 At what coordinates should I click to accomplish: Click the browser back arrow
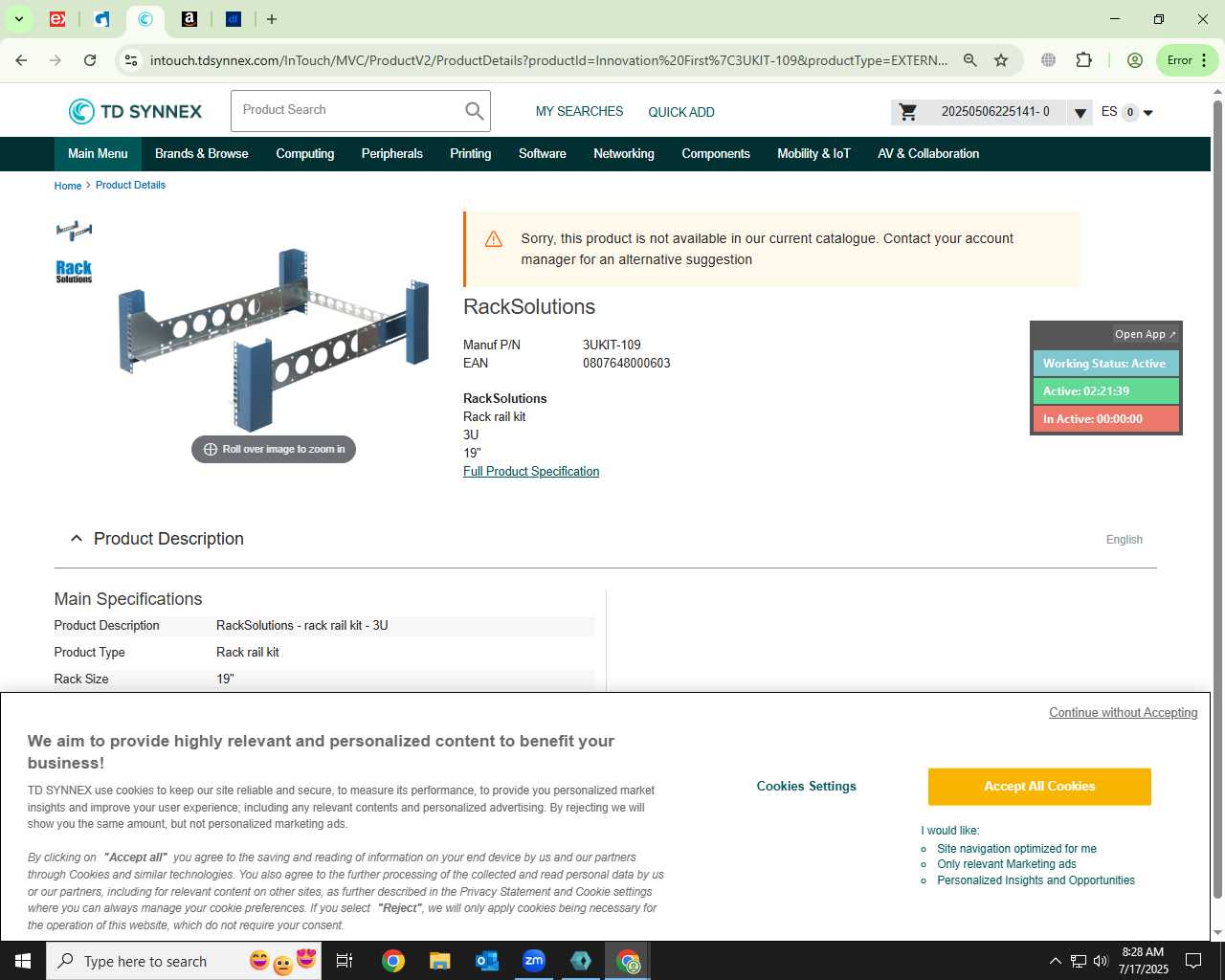pyautogui.click(x=21, y=60)
